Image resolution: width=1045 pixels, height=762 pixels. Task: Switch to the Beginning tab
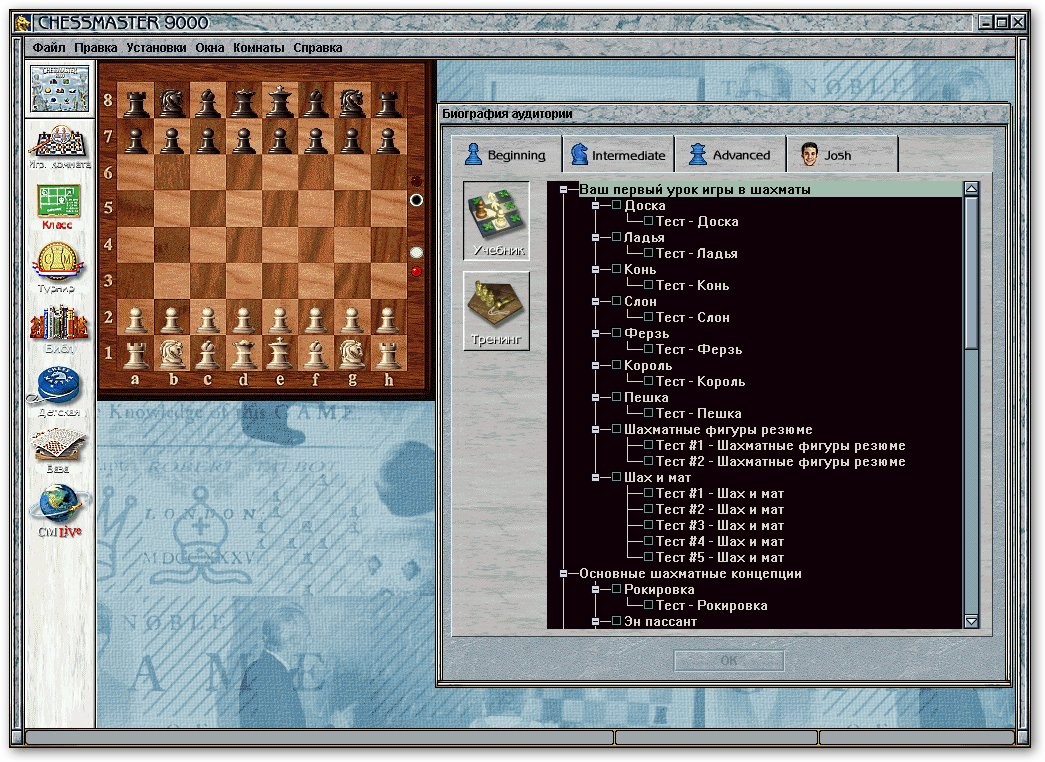pos(506,155)
